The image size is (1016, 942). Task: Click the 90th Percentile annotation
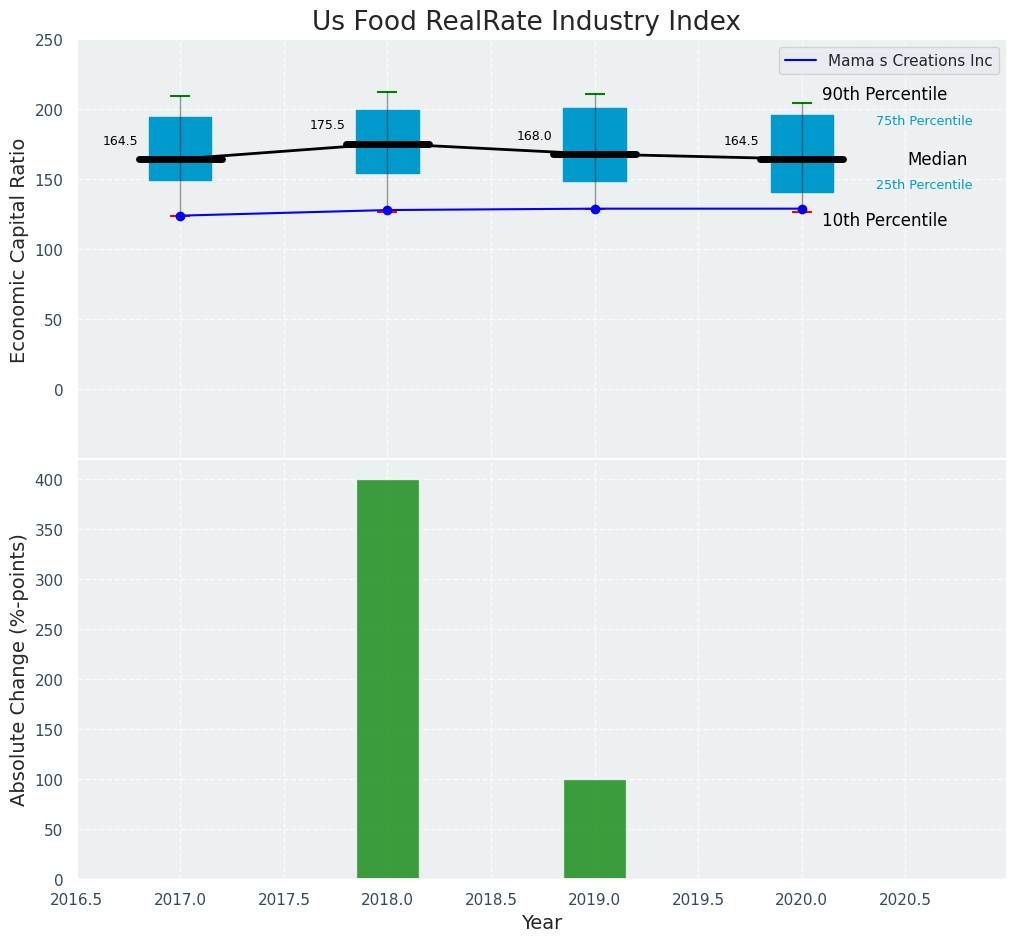pyautogui.click(x=884, y=94)
